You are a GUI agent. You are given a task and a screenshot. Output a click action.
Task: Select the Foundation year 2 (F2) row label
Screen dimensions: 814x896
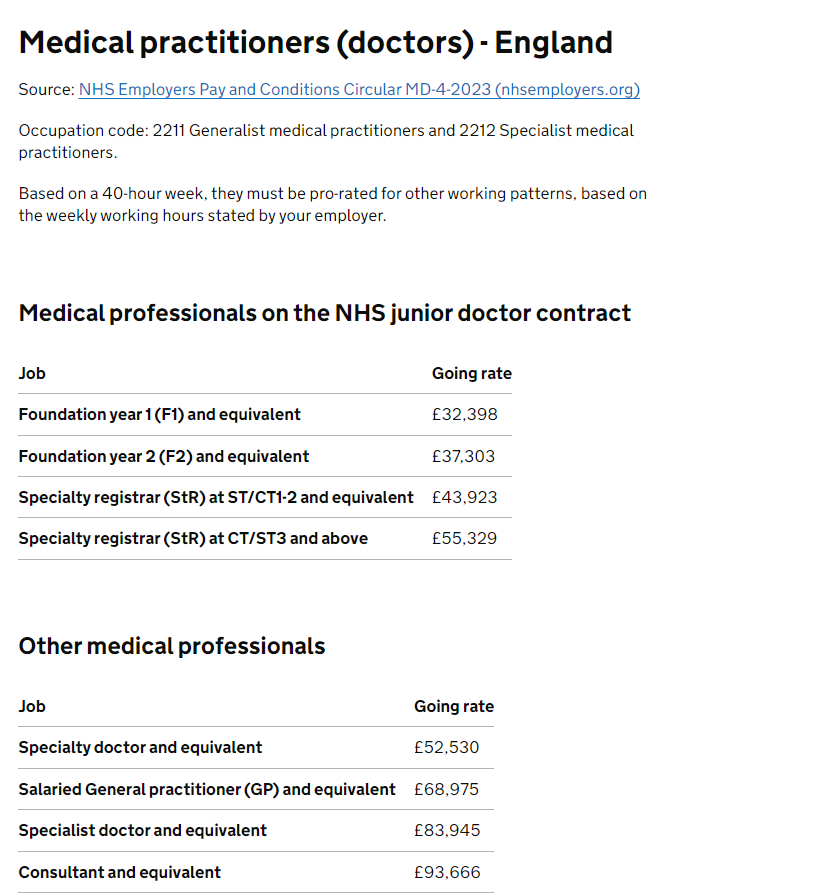[163, 456]
